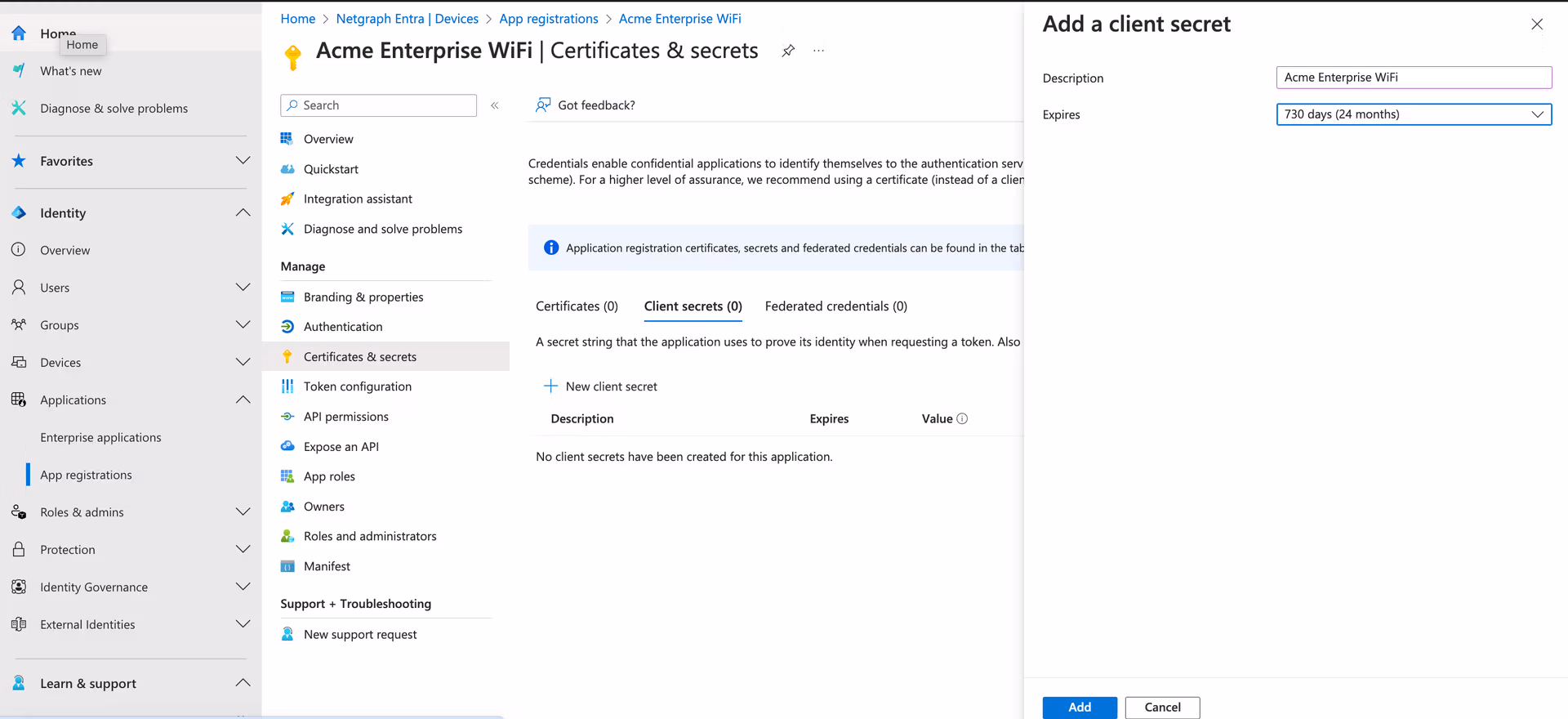Click the Home icon in left sidebar

point(19,33)
